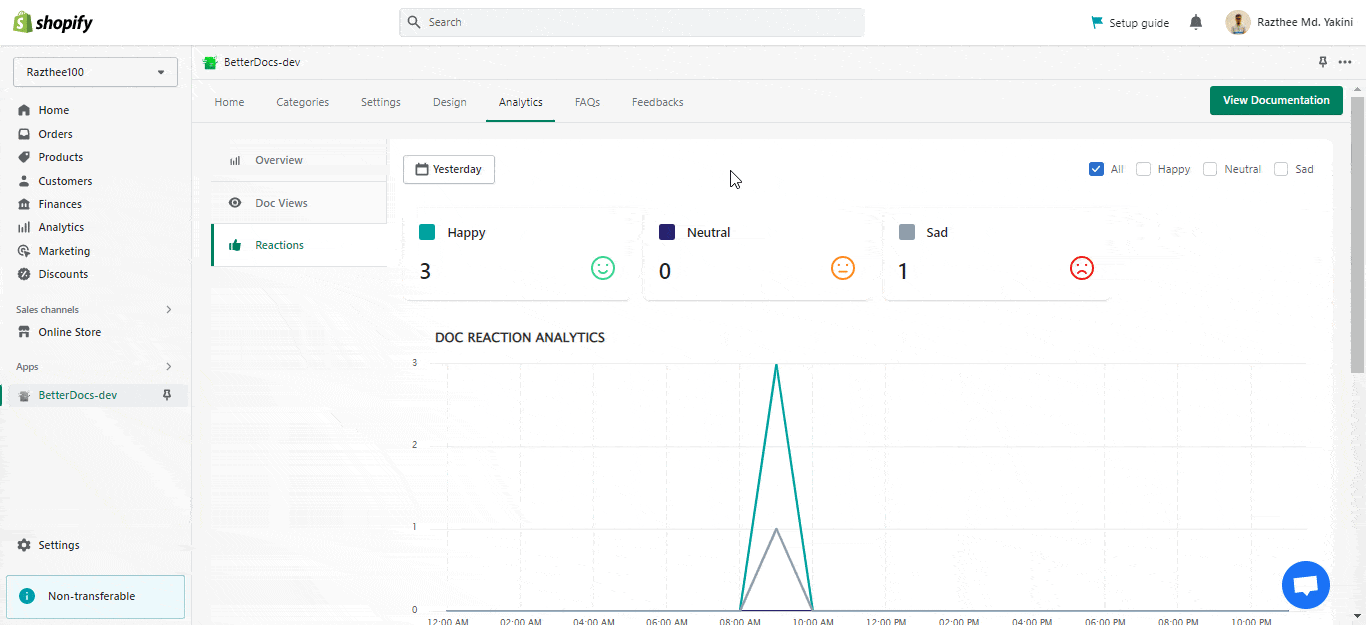Open the app's Settings tab
Viewport: 1366px width, 625px height.
pos(381,102)
